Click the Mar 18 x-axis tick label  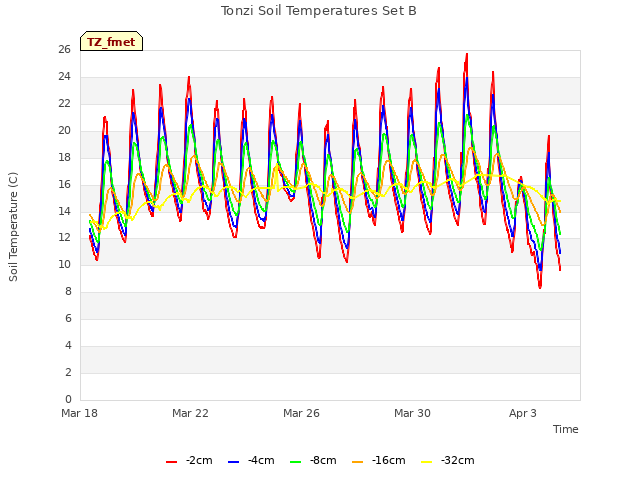[79, 413]
